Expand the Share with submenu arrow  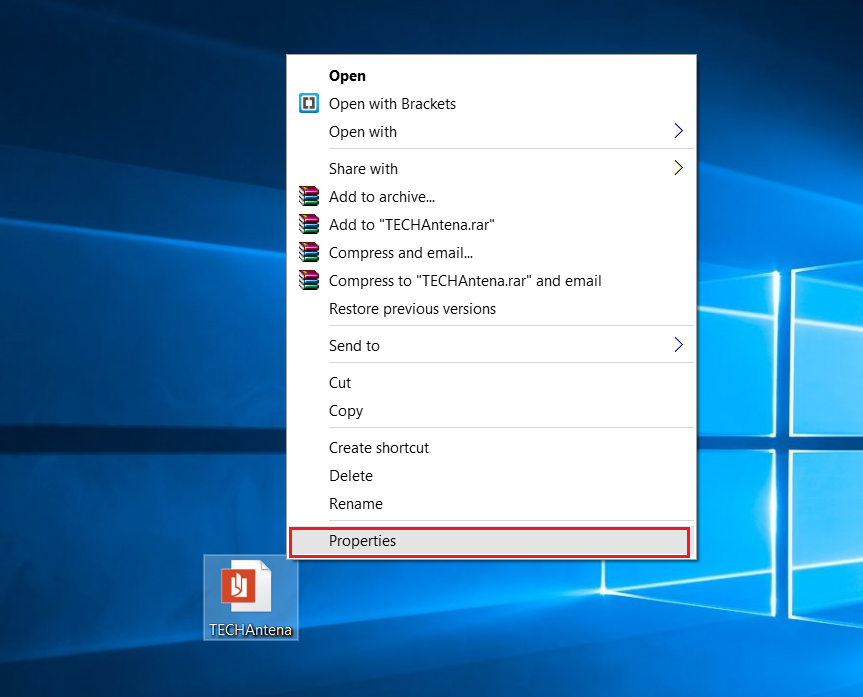[679, 168]
